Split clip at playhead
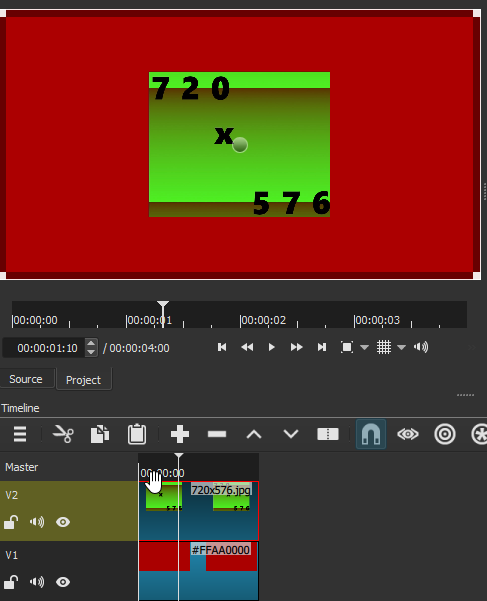 [x=328, y=434]
